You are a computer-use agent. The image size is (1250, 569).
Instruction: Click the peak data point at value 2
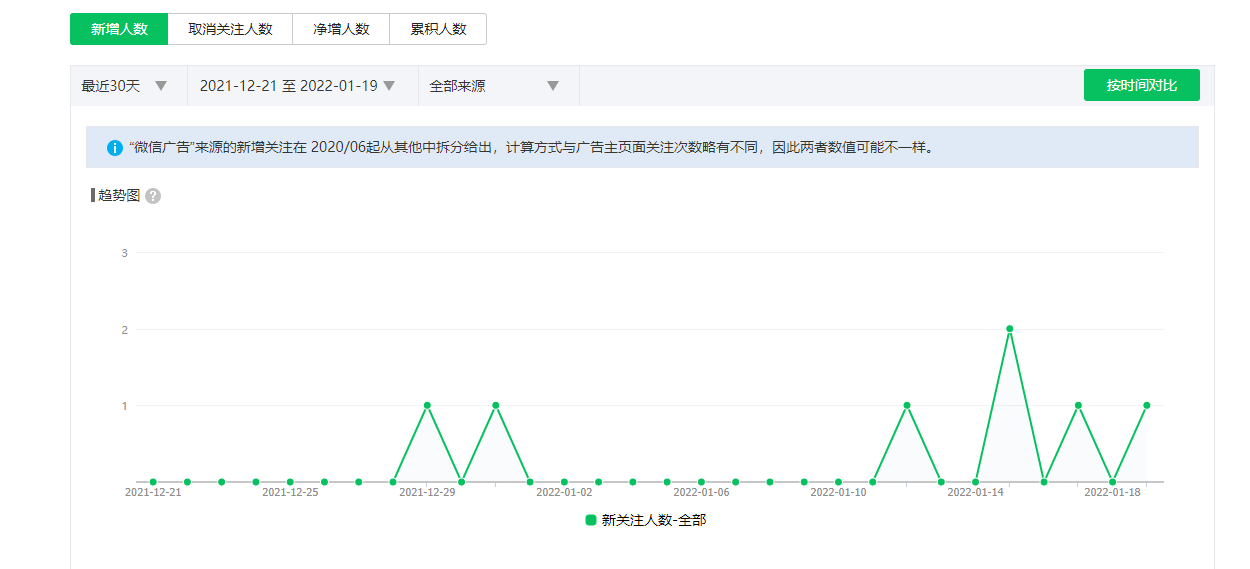click(1010, 328)
